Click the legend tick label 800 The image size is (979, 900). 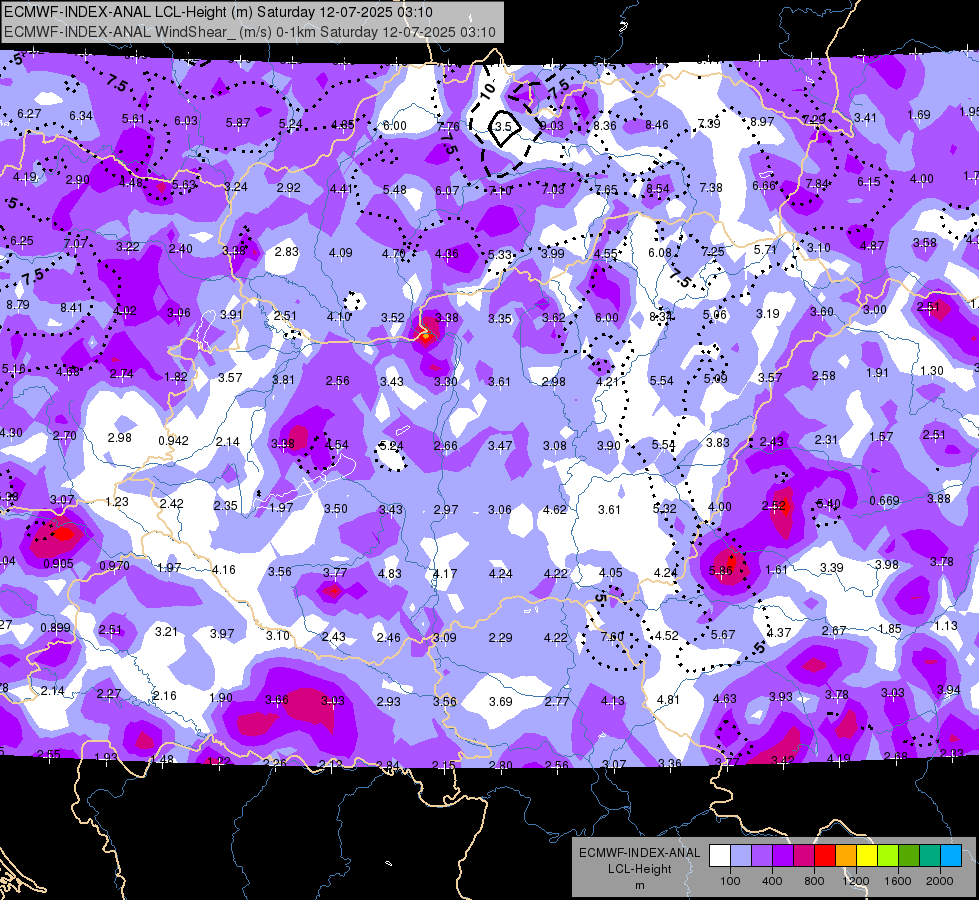click(x=814, y=881)
